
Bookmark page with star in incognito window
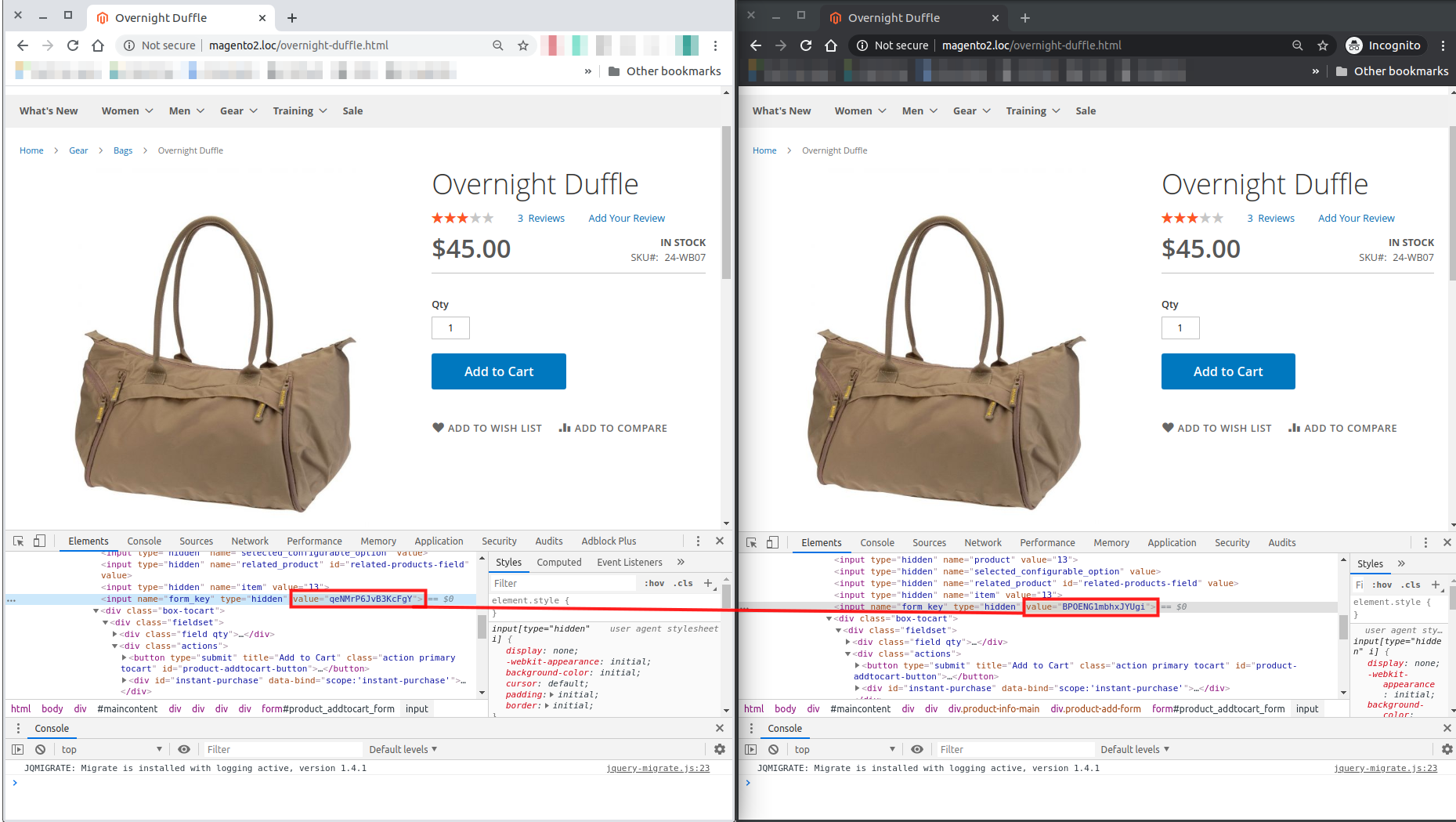click(1323, 45)
